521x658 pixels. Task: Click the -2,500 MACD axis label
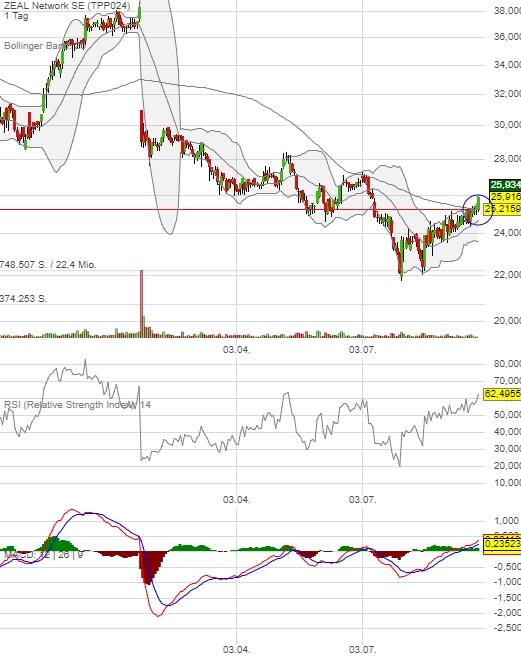(507, 628)
